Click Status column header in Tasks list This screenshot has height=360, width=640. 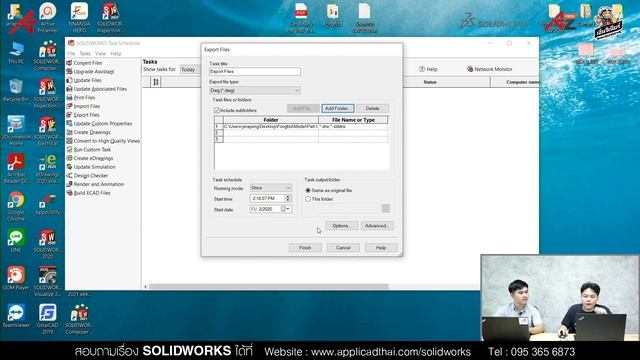[x=430, y=82]
